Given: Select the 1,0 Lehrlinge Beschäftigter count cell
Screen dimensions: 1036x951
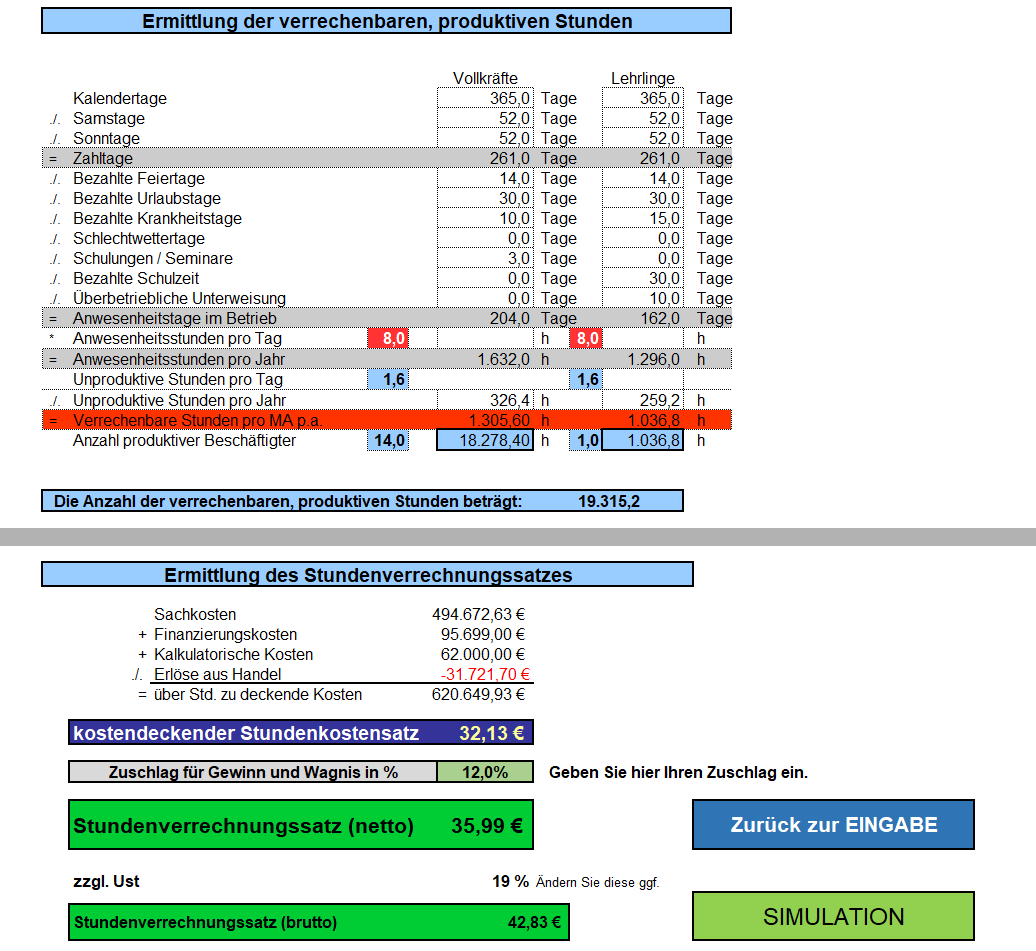Looking at the screenshot, I should click(586, 440).
